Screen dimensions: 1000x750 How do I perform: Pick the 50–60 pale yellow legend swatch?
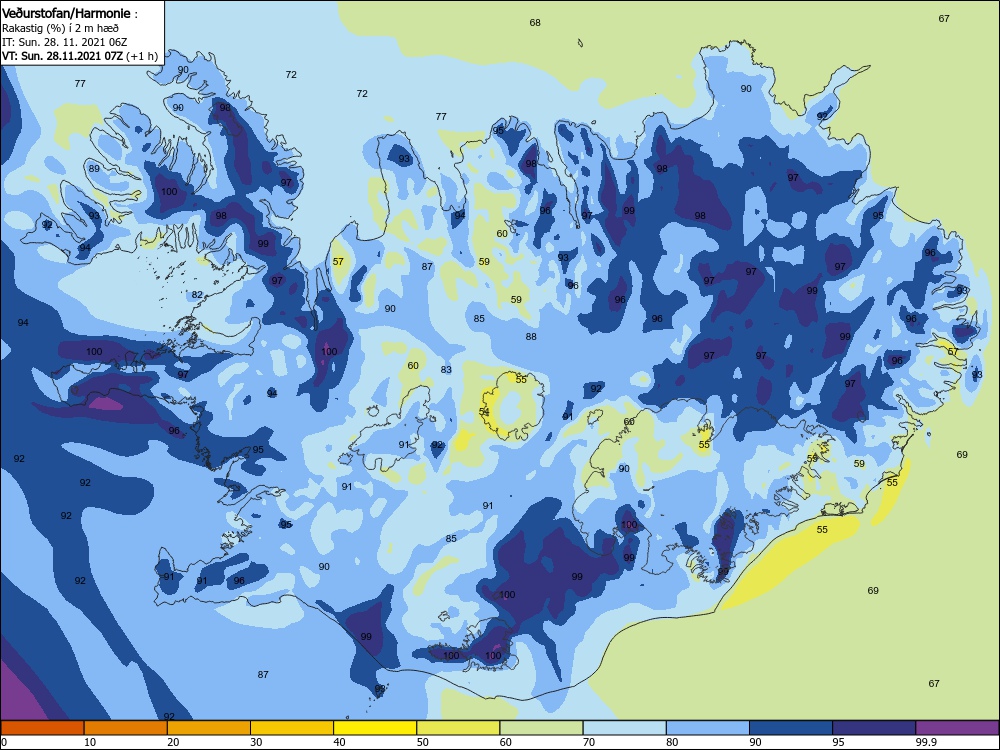[458, 728]
